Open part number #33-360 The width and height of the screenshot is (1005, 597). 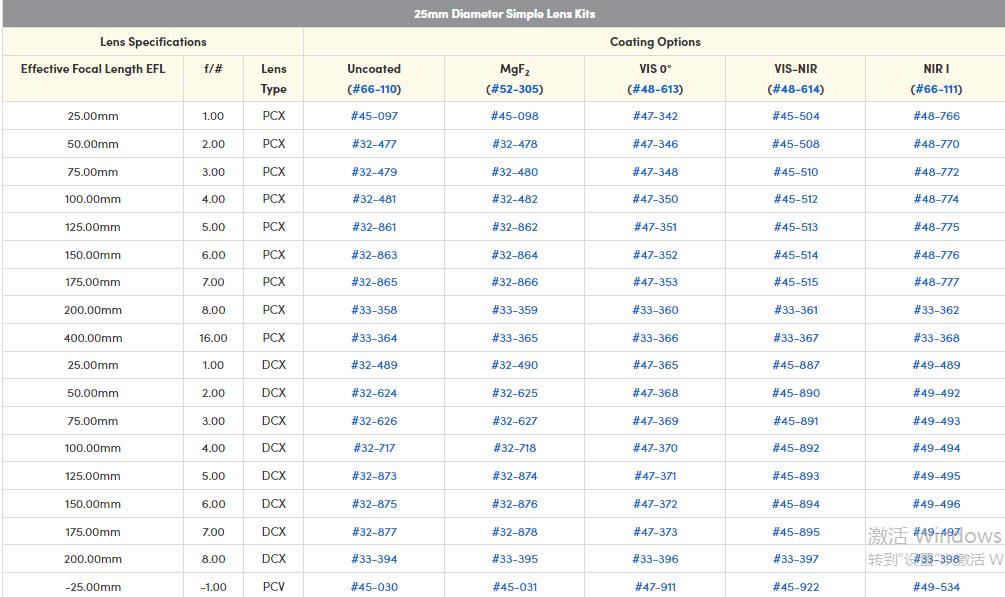(655, 310)
